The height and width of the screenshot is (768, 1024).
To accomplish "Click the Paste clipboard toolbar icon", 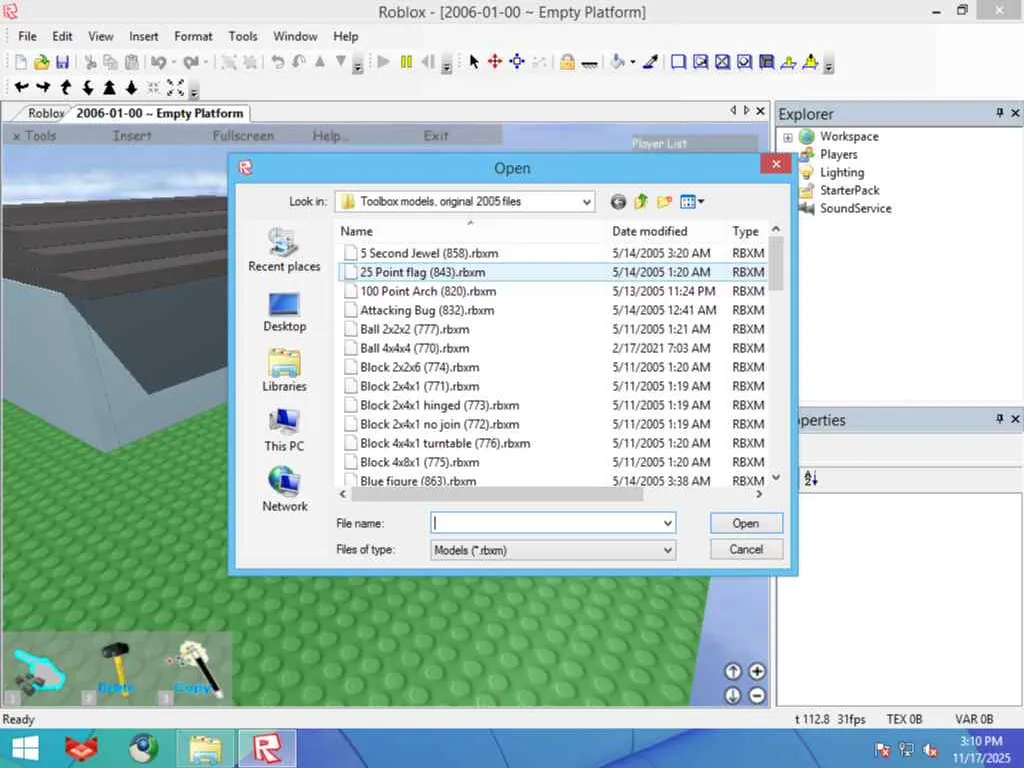I will point(132,62).
